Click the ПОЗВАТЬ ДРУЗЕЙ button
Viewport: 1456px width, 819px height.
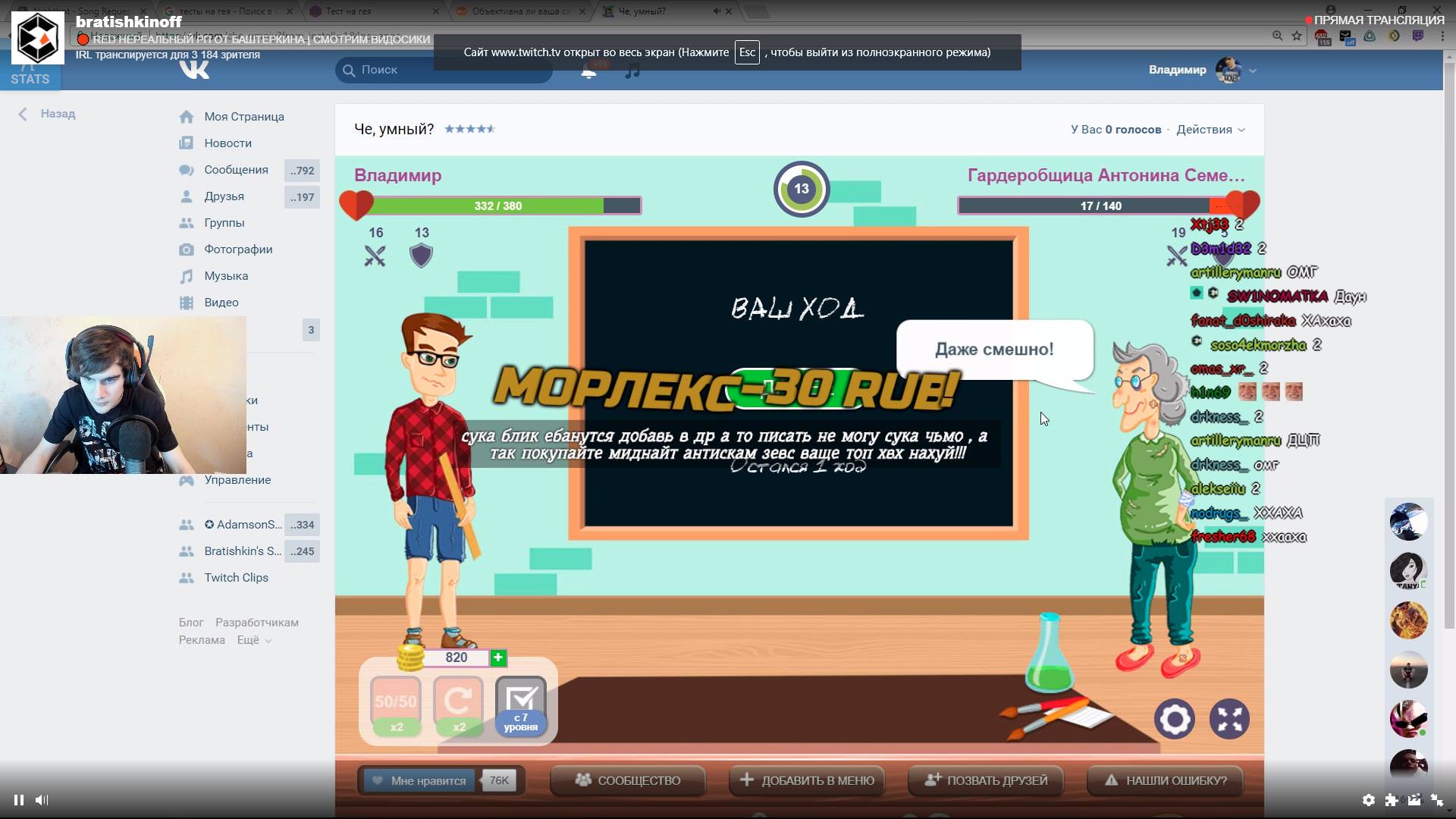(986, 780)
